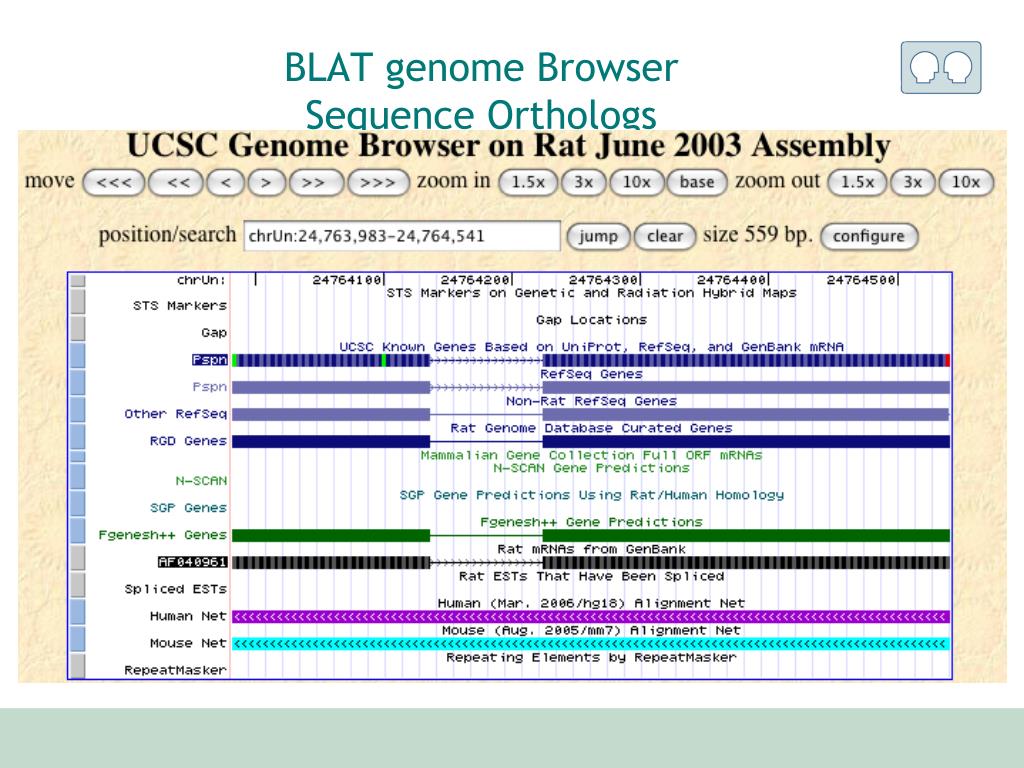The width and height of the screenshot is (1024, 768).
Task: Click ruler position 24764300
Action: (x=604, y=280)
